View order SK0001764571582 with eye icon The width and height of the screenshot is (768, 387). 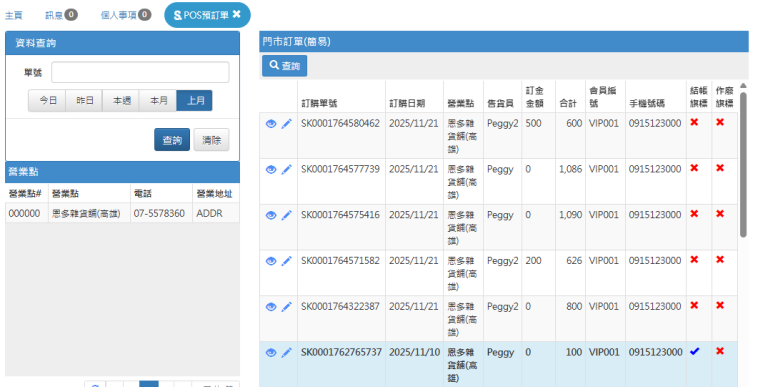[x=271, y=261]
